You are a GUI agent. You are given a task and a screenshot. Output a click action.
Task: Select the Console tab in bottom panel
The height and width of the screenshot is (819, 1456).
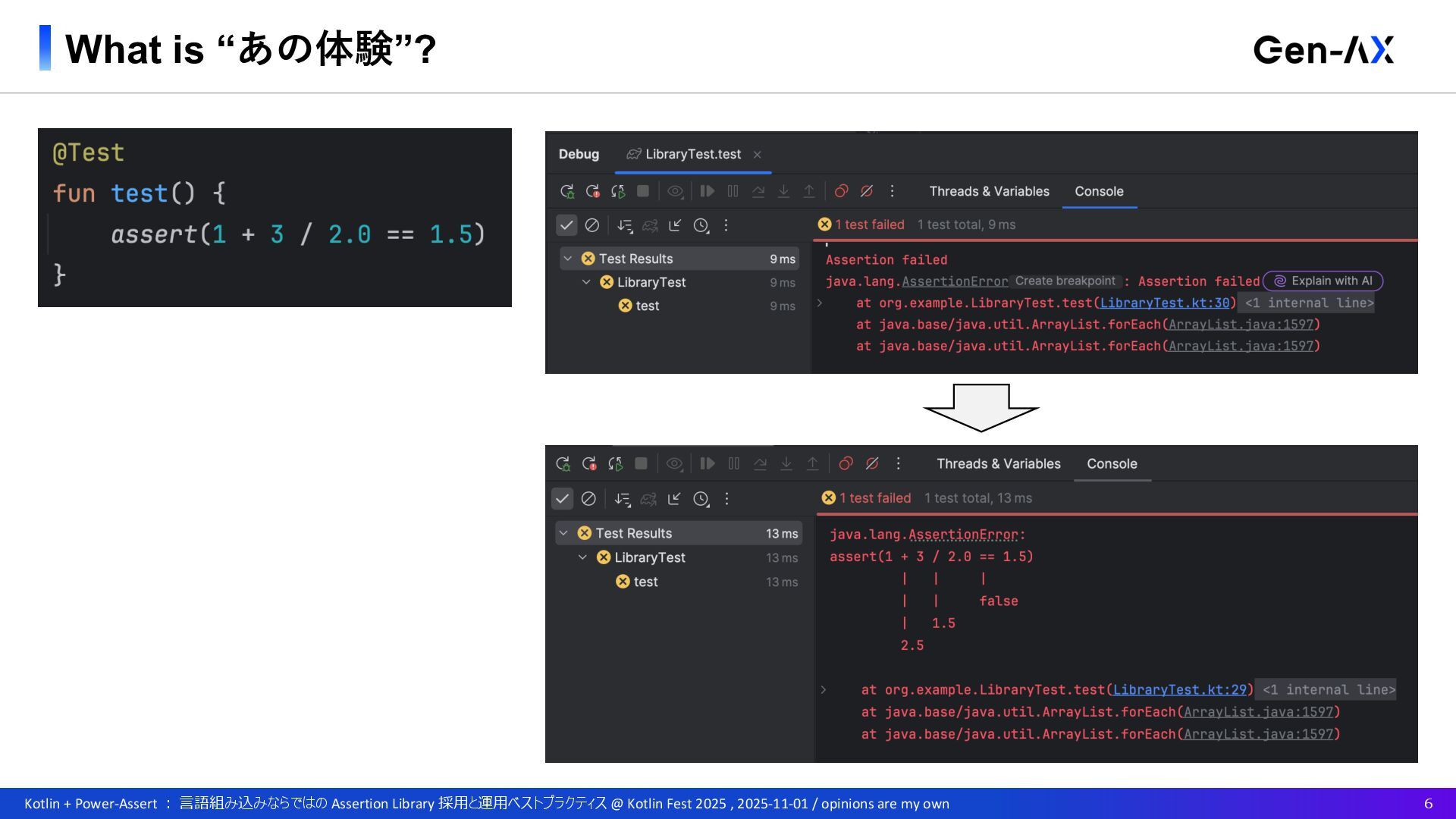[1112, 463]
